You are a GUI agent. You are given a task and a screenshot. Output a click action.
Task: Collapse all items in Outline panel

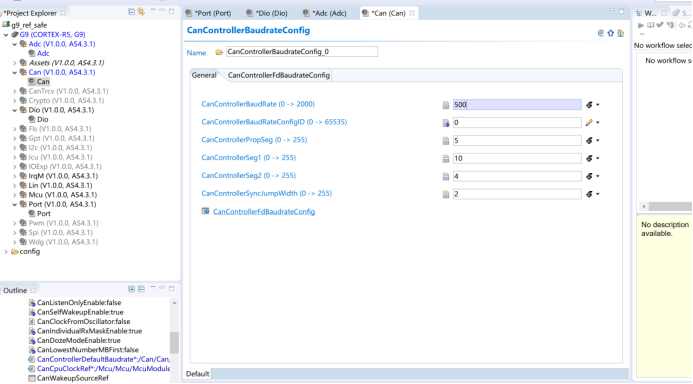point(141,289)
